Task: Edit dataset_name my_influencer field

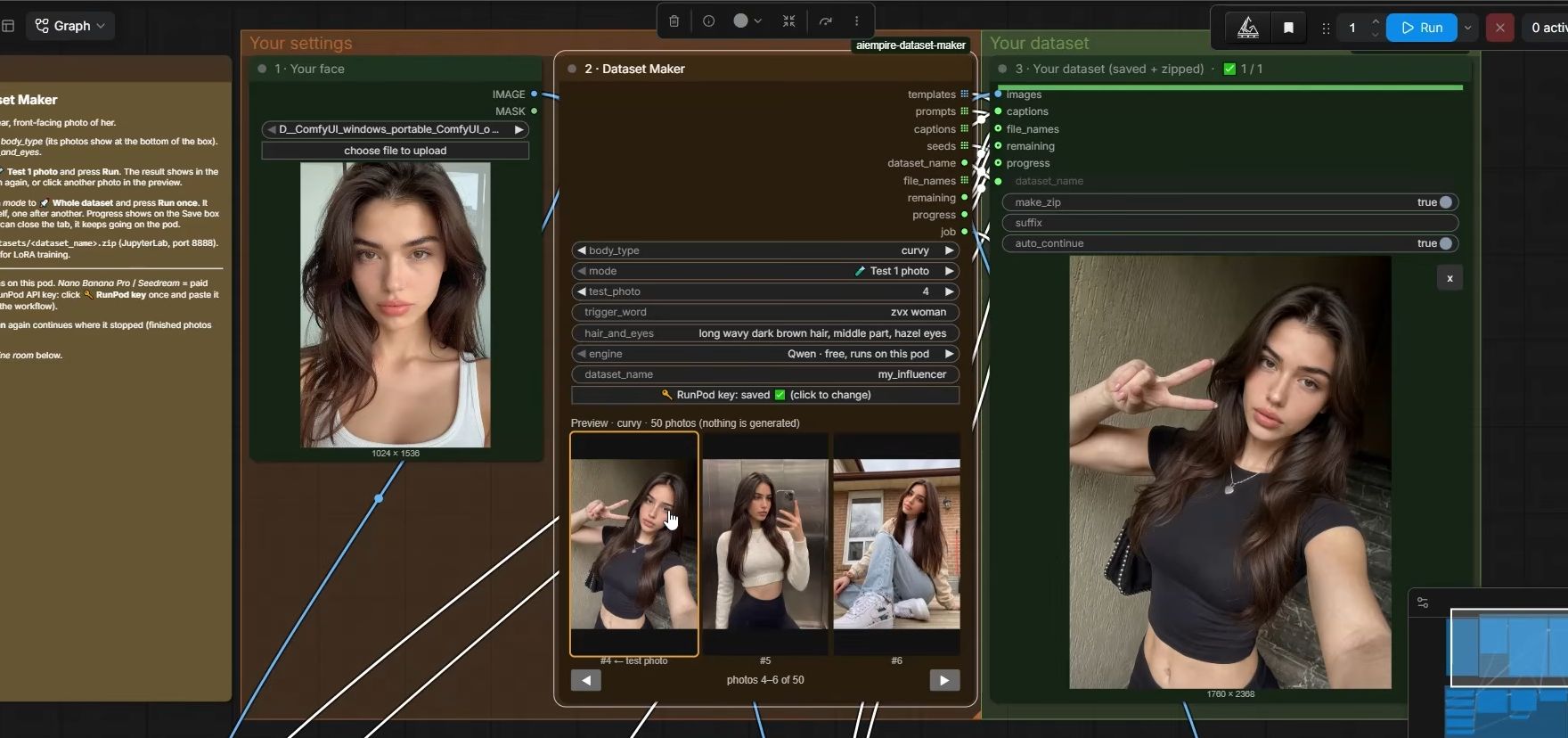Action: 765,374
